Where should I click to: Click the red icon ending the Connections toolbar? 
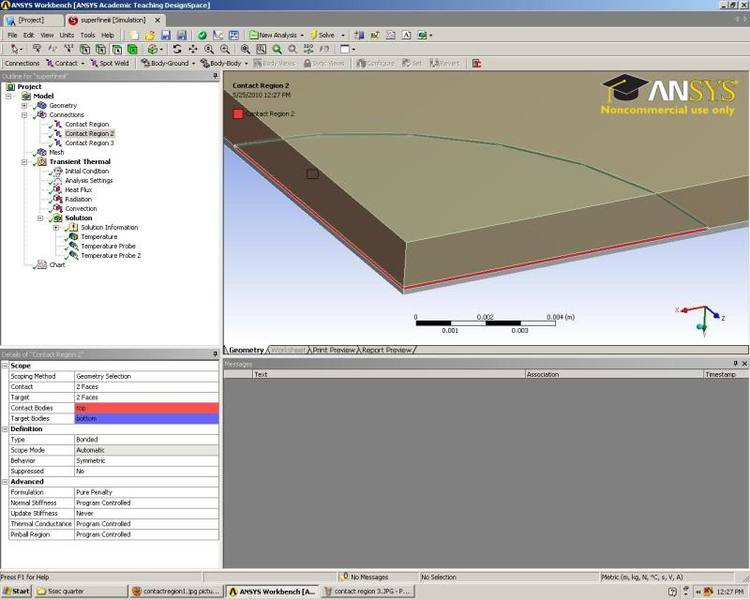point(476,63)
